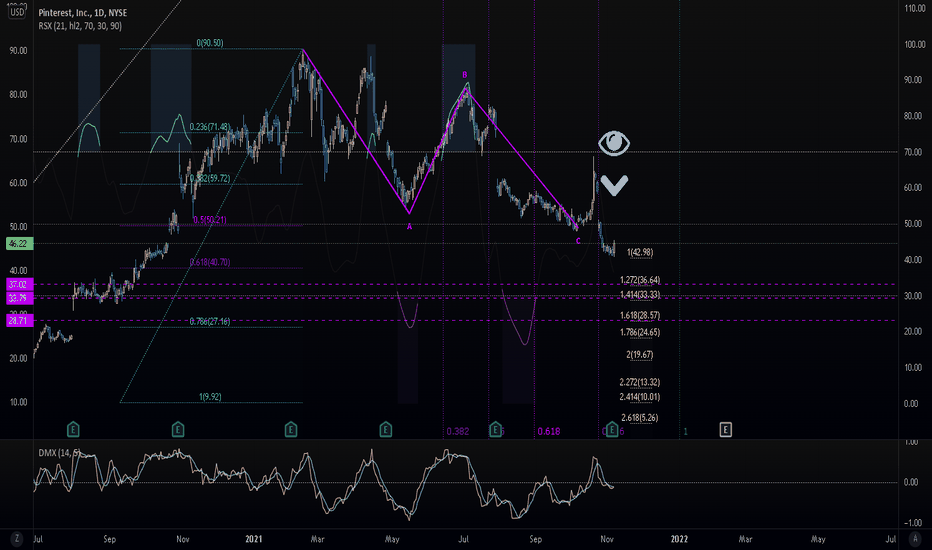
Task: Click the 0.618(40.70) Fibonacci level label
Action: coord(210,262)
